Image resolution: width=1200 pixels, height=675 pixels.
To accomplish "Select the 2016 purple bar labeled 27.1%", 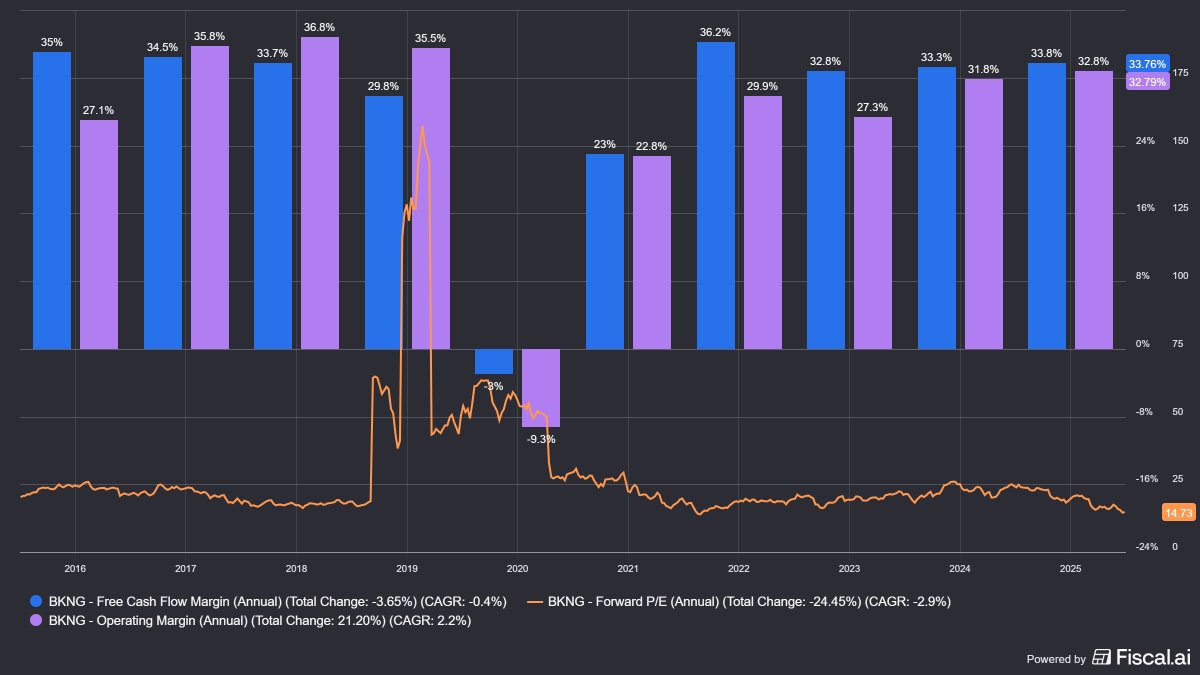I will (x=99, y=234).
